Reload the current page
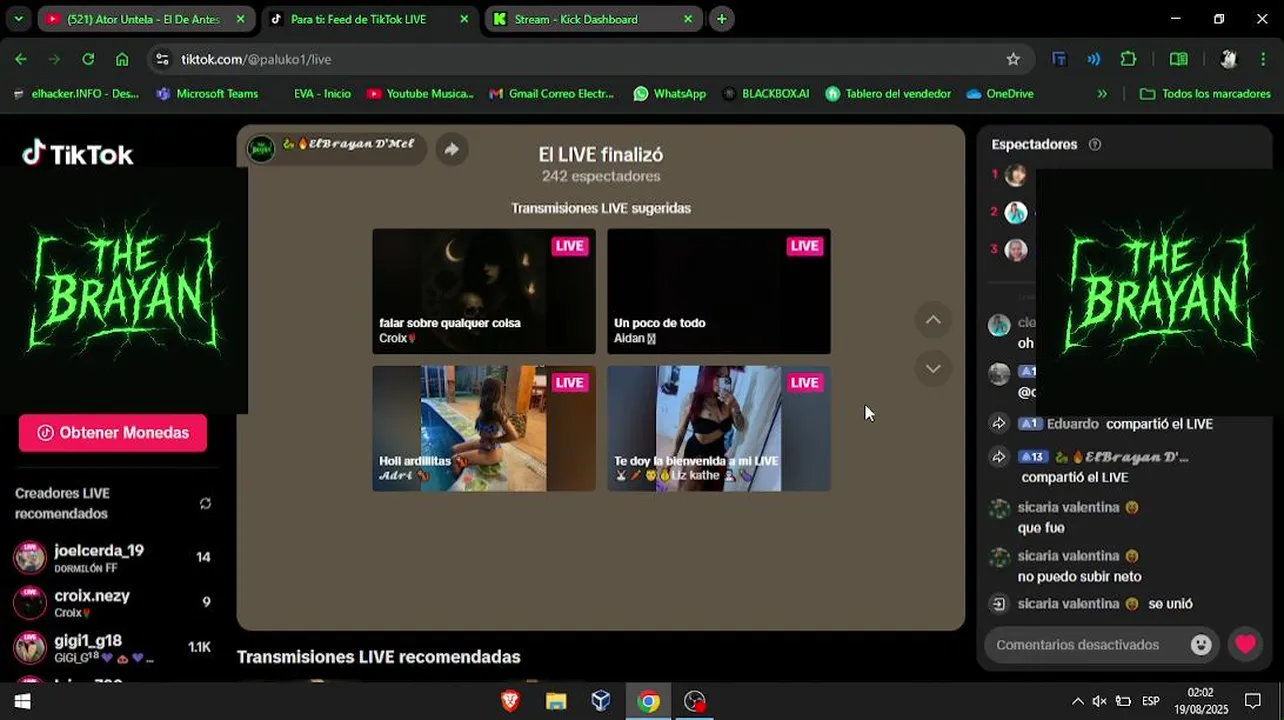 coord(88,59)
